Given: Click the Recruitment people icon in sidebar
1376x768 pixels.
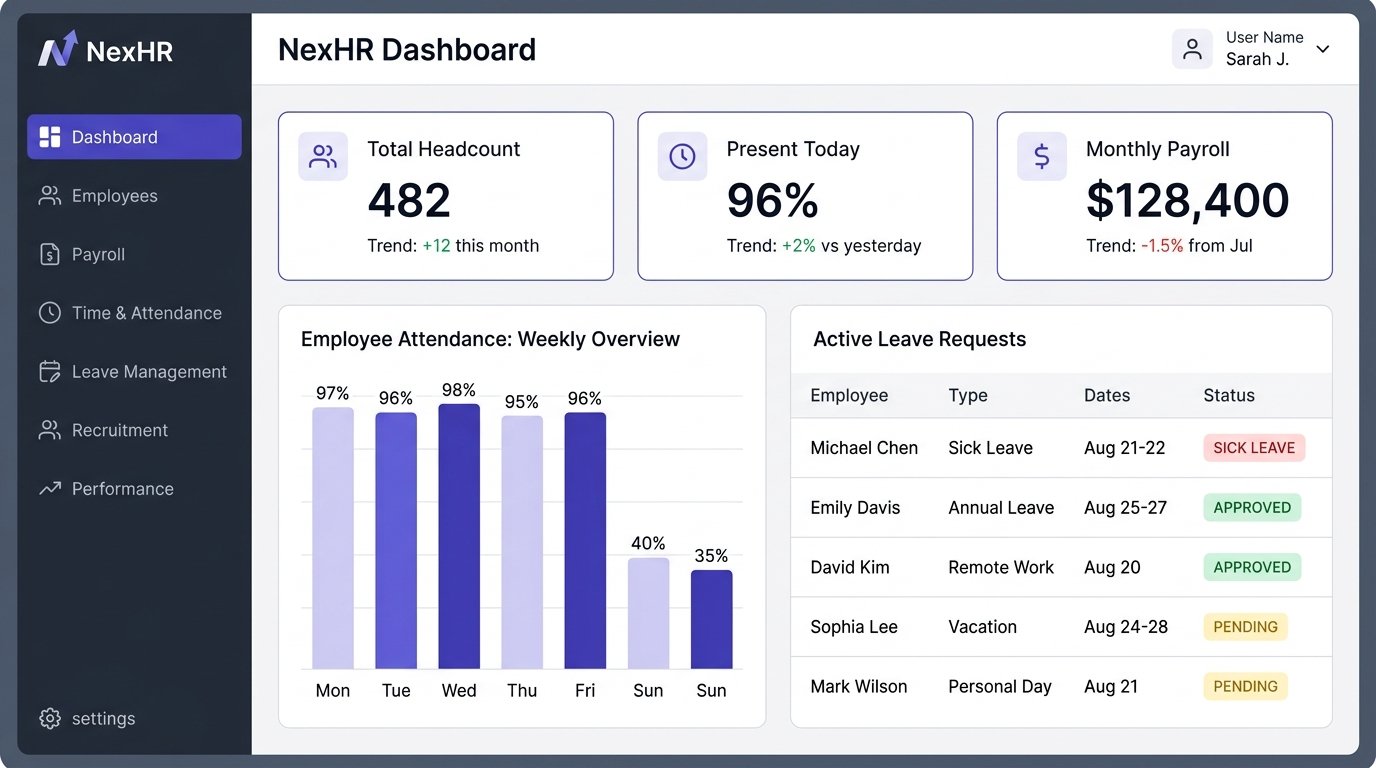Looking at the screenshot, I should (49, 430).
